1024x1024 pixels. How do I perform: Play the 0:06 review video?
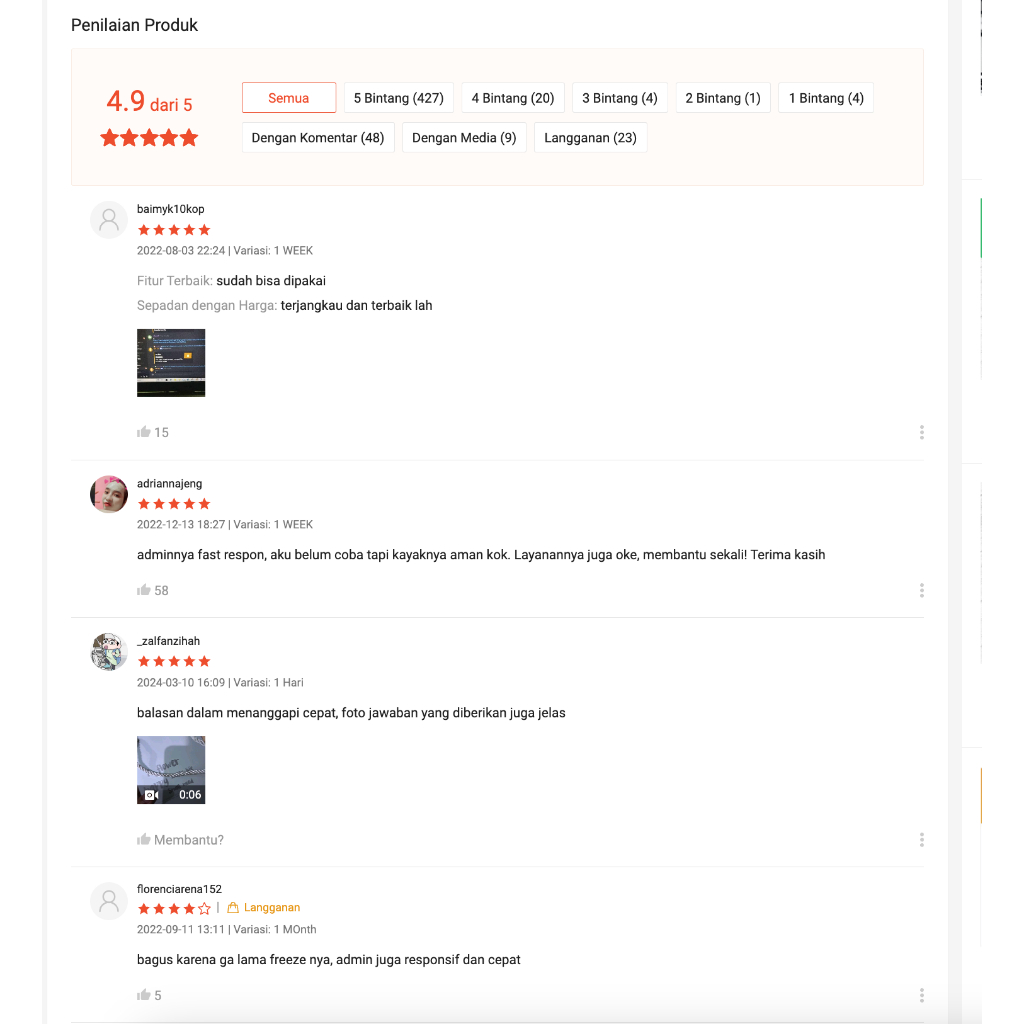(171, 770)
